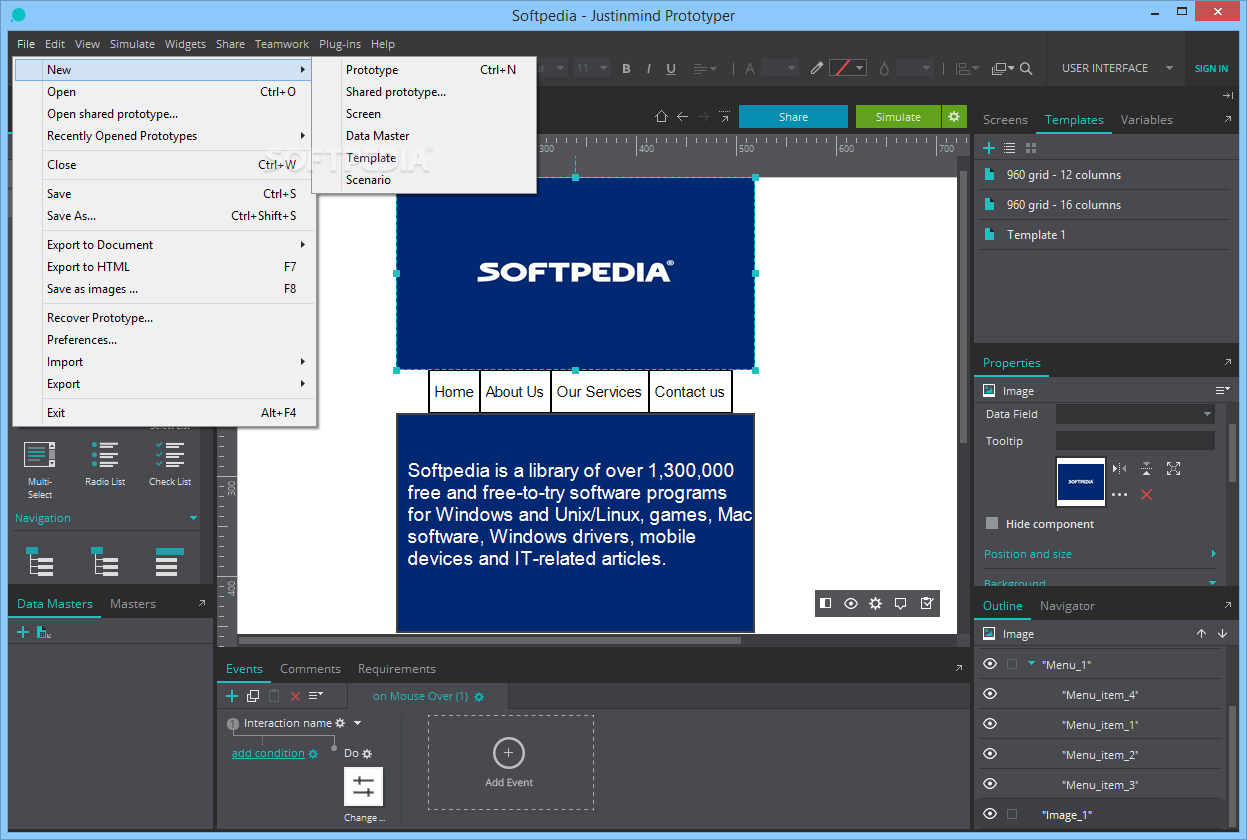Toggle visibility of Menu_1 in Outline
Screen dimensions: 1247x840
[990, 664]
